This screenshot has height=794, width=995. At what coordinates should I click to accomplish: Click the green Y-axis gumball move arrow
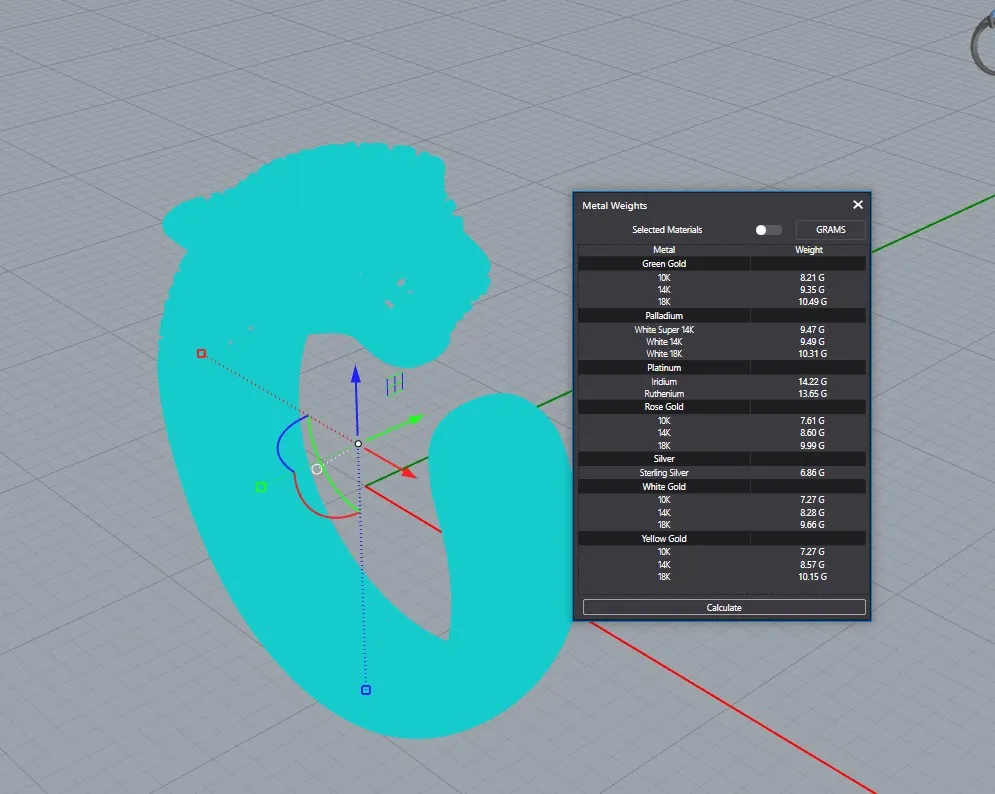point(415,420)
